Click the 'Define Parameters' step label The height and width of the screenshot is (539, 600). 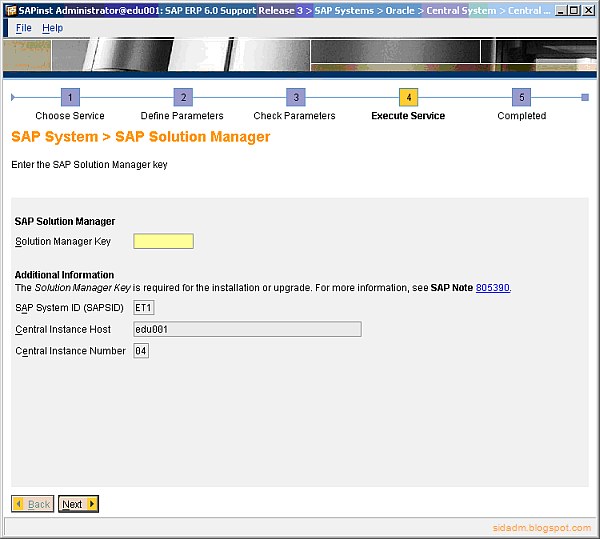[x=182, y=116]
